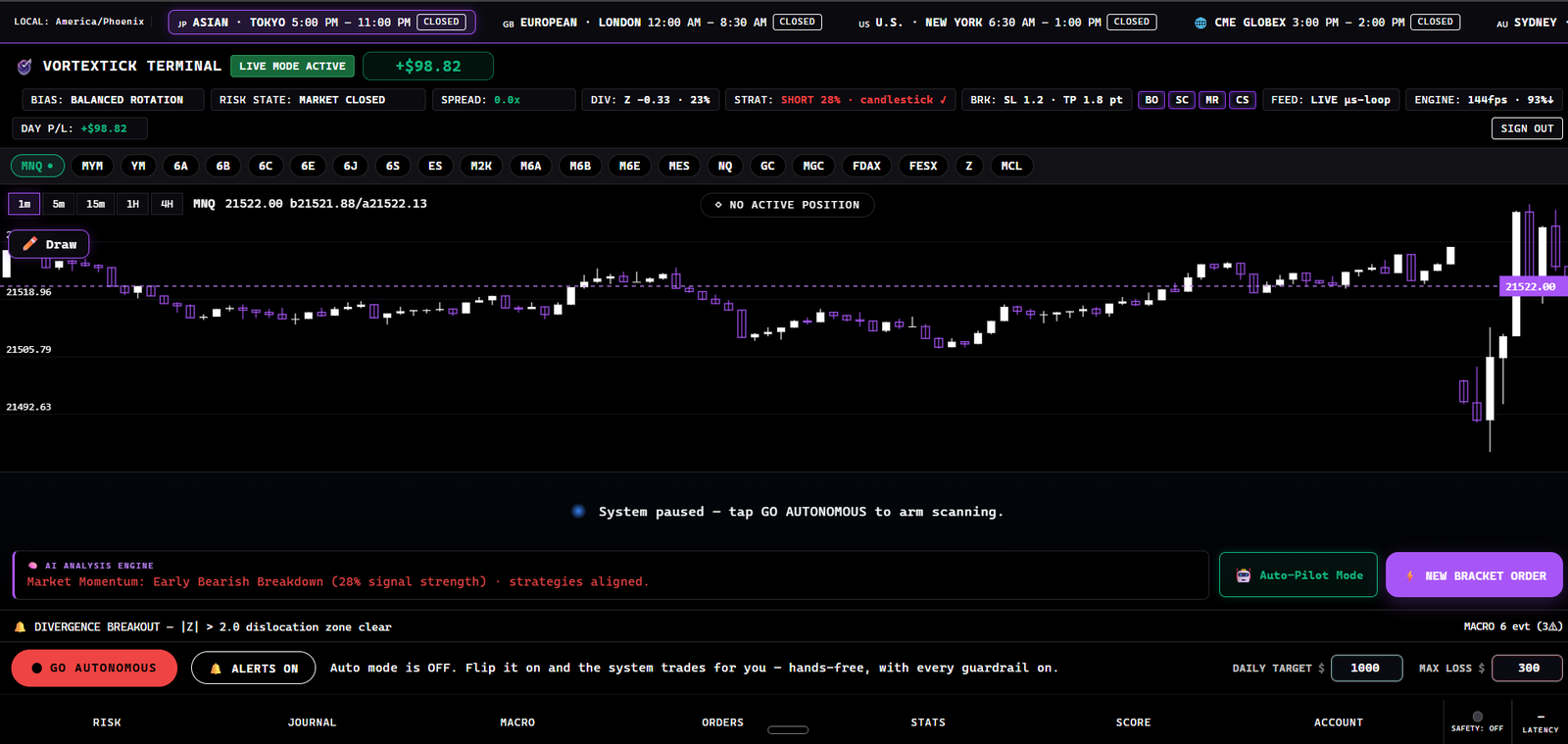This screenshot has height=744, width=1568.
Task: Select the M2K symbol chip
Action: (481, 166)
